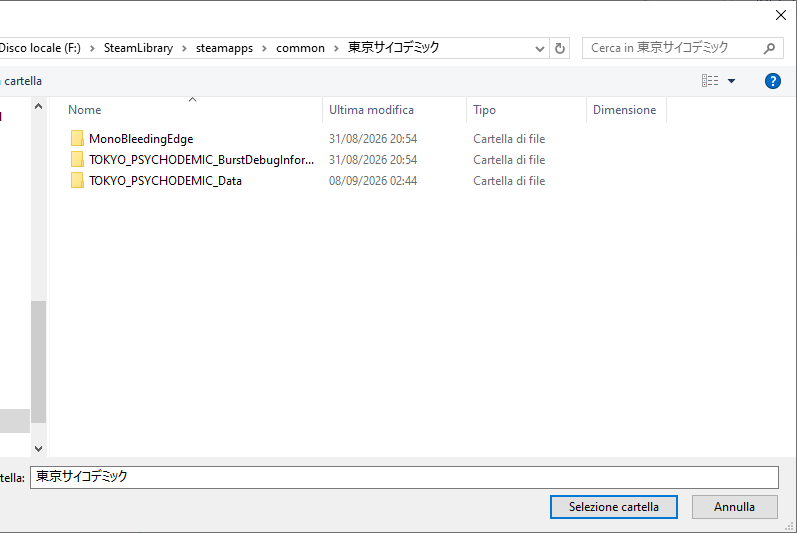Image resolution: width=797 pixels, height=533 pixels.
Task: Expand chevron after common breadcrumb
Action: point(336,49)
